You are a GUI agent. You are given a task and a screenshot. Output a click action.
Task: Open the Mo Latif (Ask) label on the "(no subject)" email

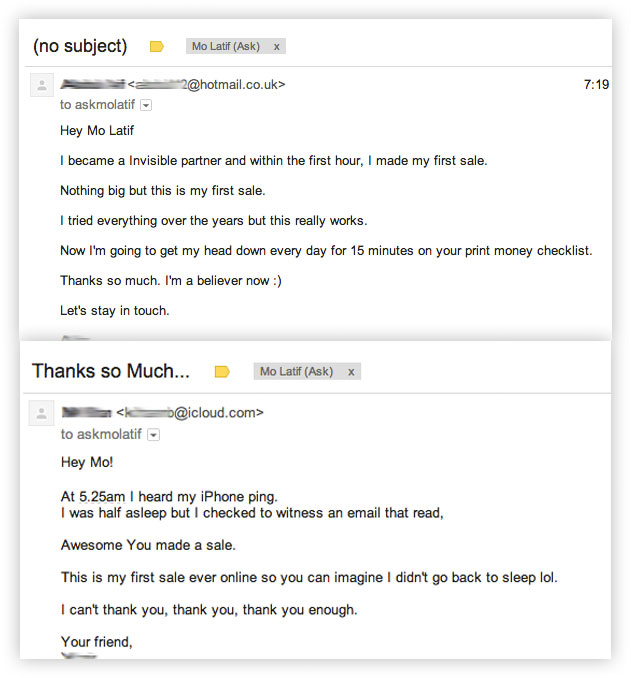(x=226, y=46)
